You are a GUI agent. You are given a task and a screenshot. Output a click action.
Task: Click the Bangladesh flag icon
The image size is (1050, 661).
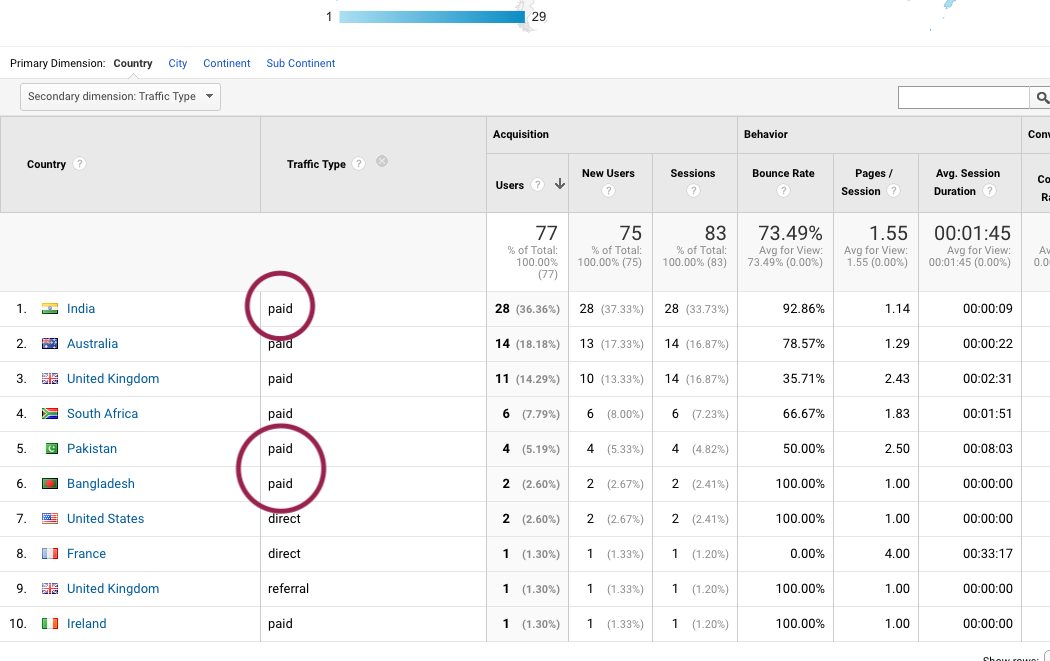[50, 484]
